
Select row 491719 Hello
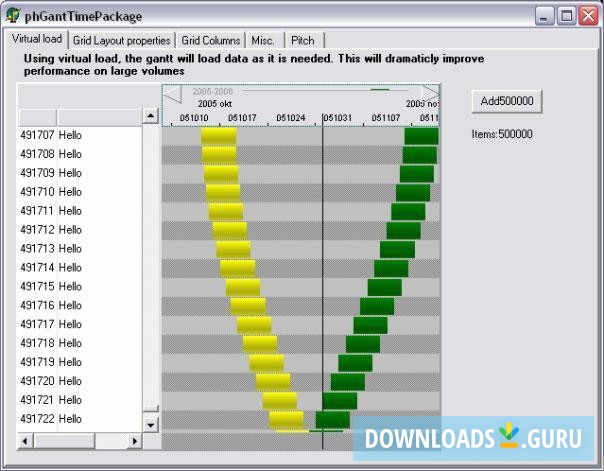click(x=79, y=362)
